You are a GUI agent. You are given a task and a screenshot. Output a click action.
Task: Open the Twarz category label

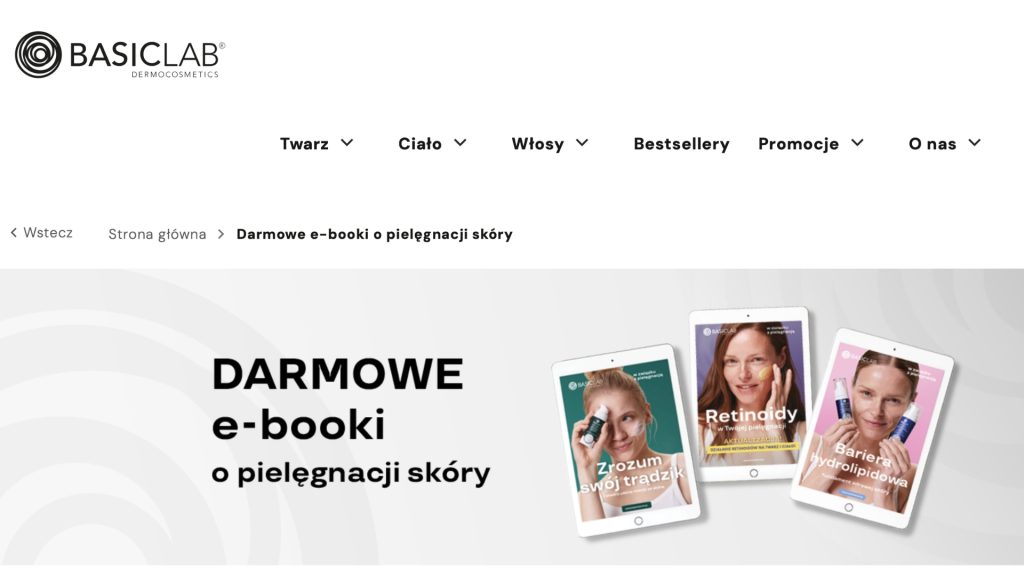(x=304, y=144)
